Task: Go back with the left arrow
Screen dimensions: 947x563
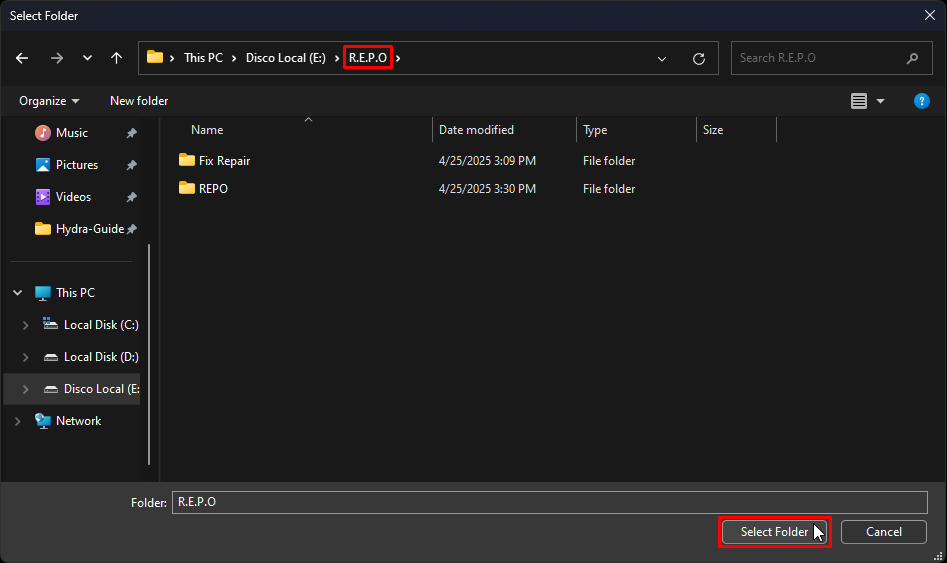Action: (x=22, y=58)
